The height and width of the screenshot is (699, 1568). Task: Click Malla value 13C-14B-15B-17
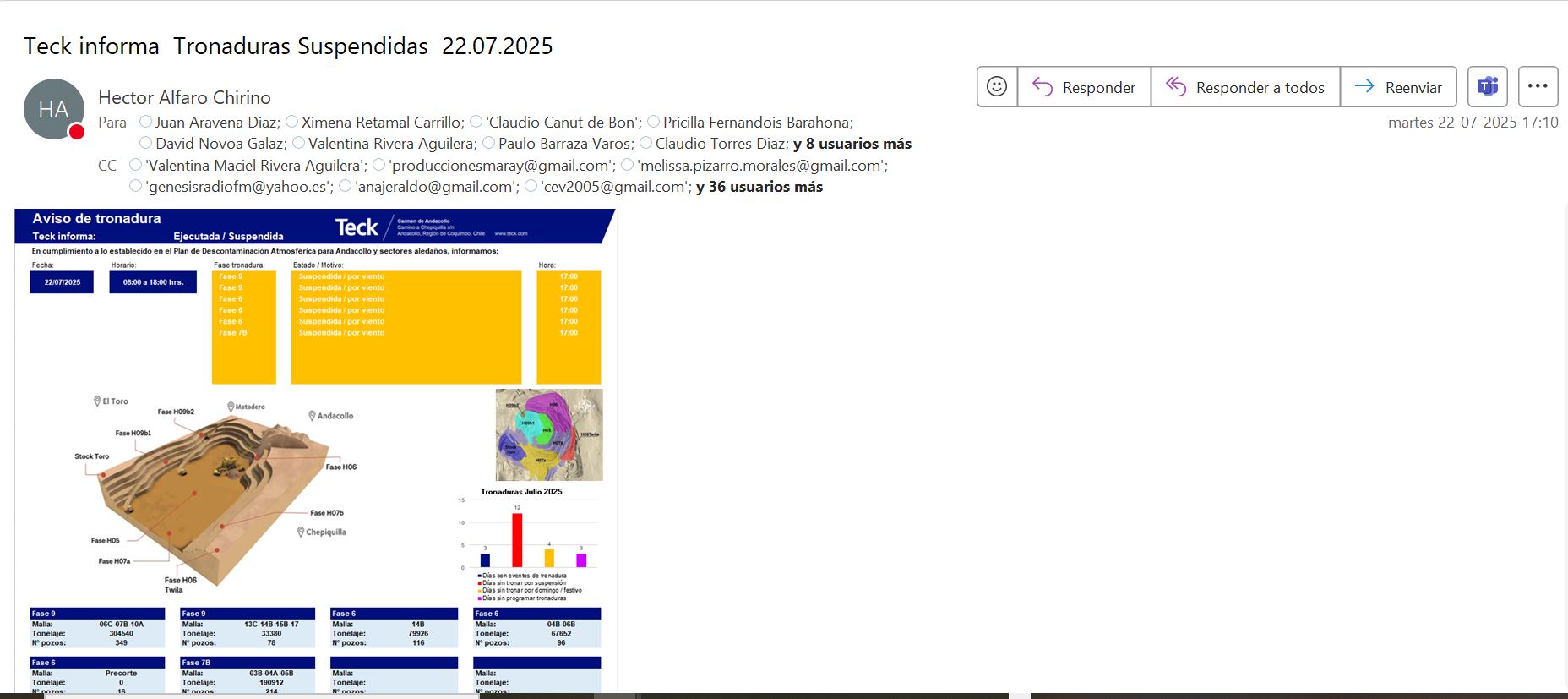click(271, 624)
